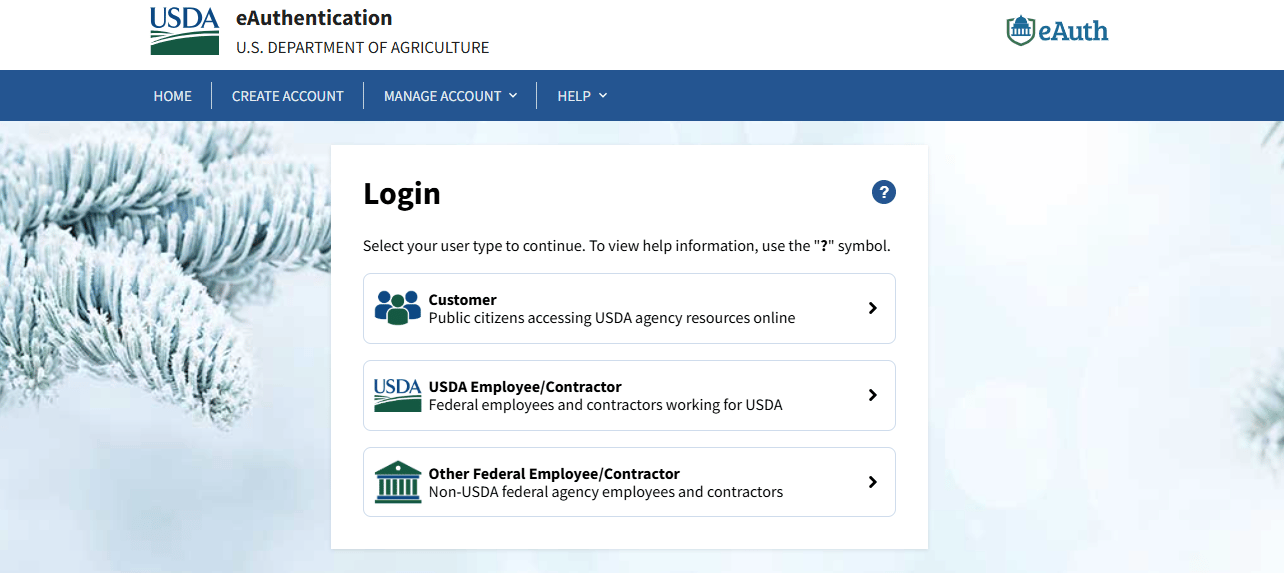
Task: Open login help with question mark icon
Action: pyautogui.click(x=883, y=193)
